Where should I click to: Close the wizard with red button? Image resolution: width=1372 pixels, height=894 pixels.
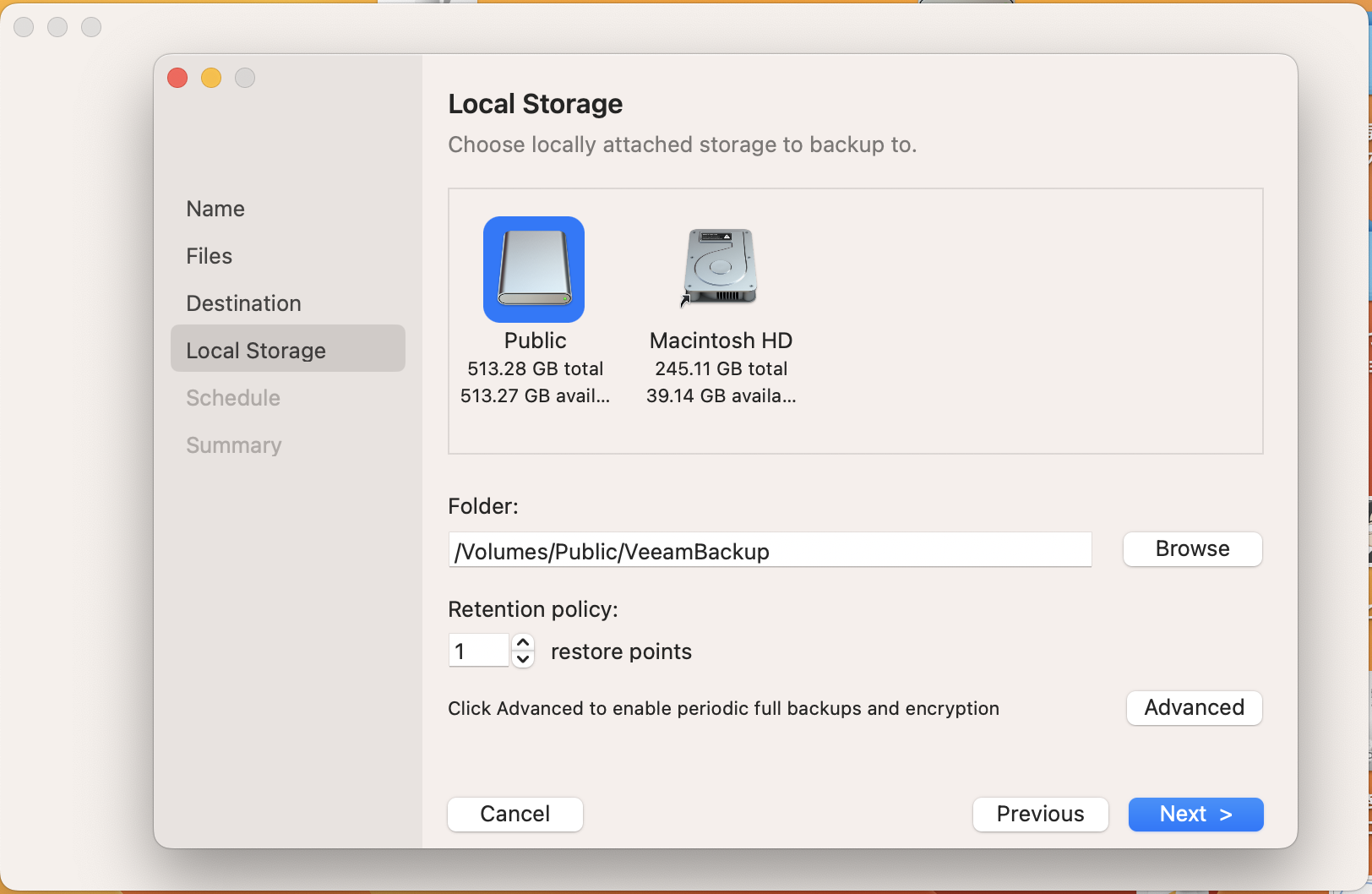coord(177,79)
